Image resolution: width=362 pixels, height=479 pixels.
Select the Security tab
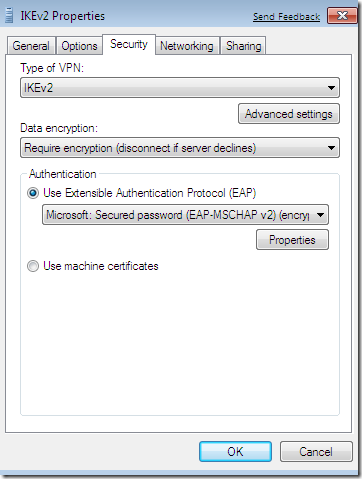click(x=129, y=44)
